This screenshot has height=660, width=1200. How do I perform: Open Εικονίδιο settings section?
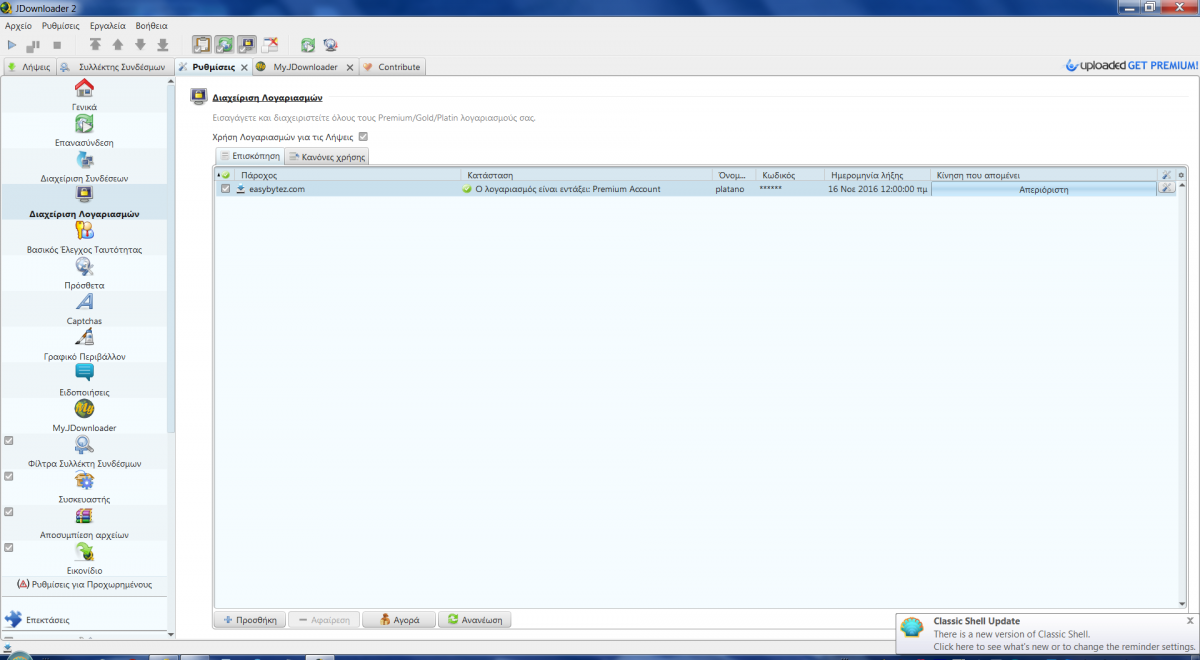[x=84, y=559]
